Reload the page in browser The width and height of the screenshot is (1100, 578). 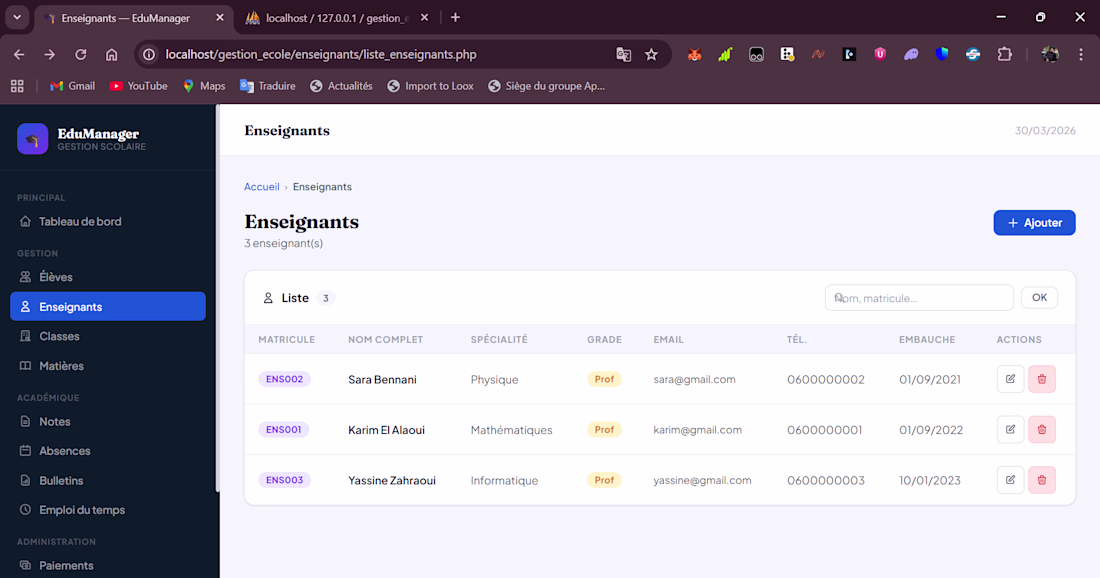(81, 55)
